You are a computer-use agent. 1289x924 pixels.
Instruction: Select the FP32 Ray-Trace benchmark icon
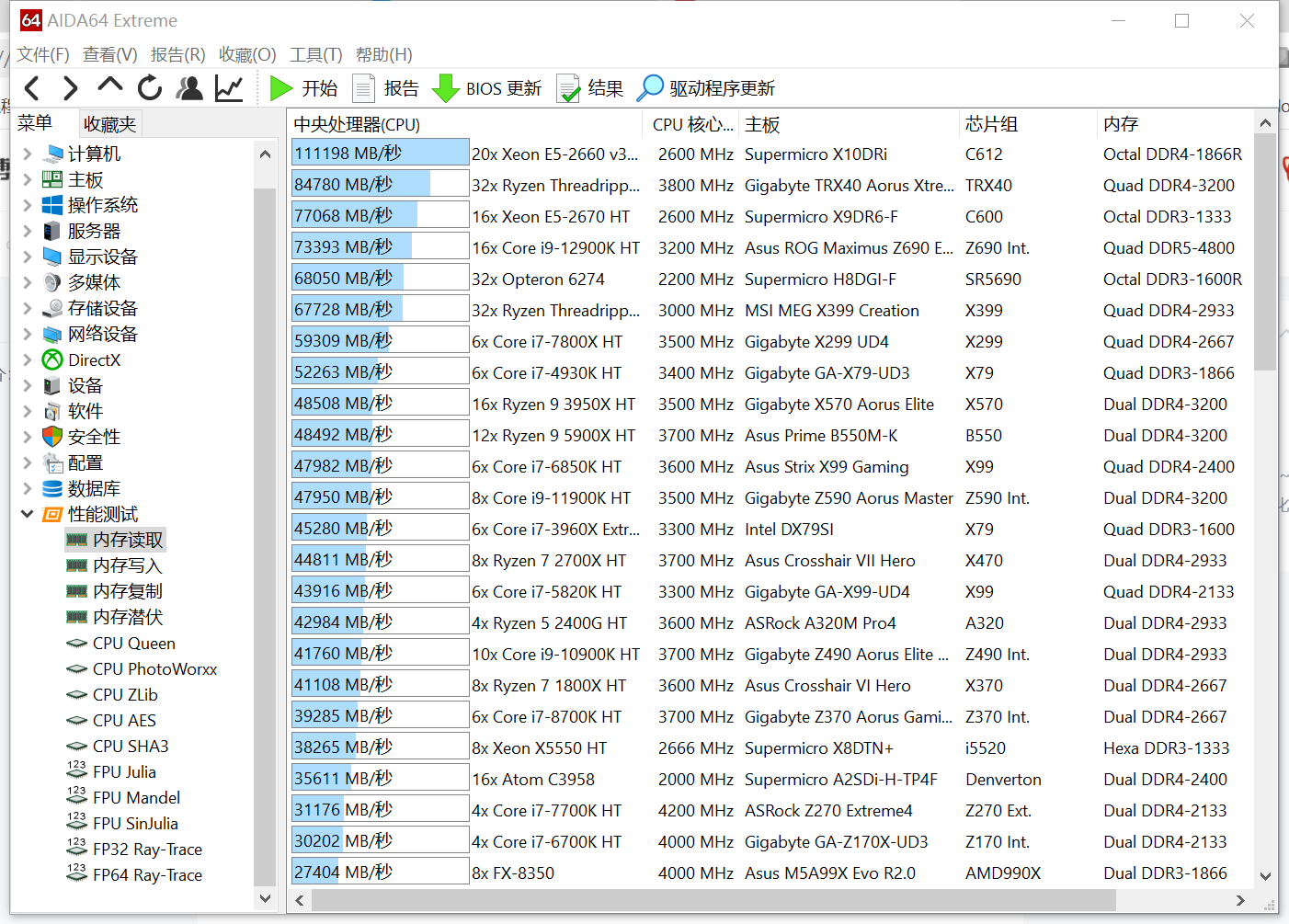(x=77, y=848)
